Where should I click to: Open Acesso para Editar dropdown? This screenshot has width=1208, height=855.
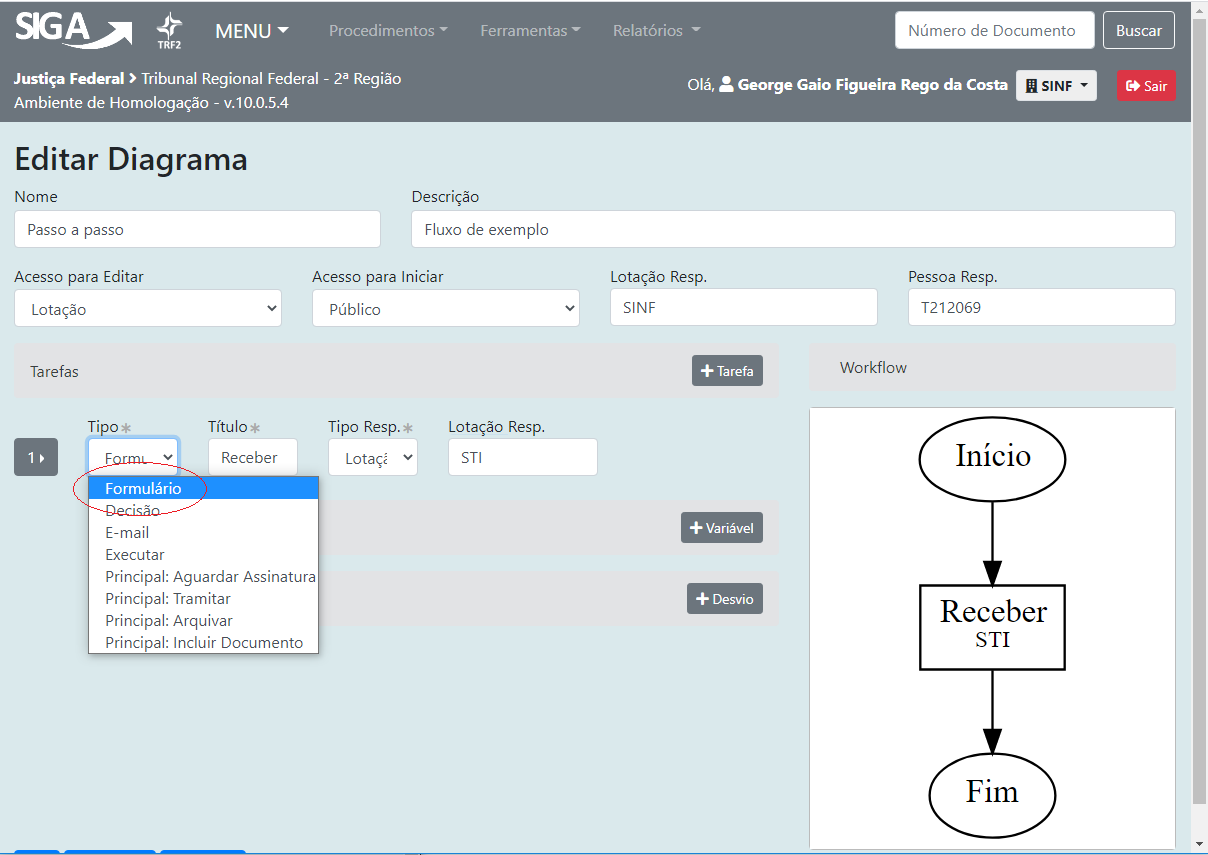click(148, 309)
